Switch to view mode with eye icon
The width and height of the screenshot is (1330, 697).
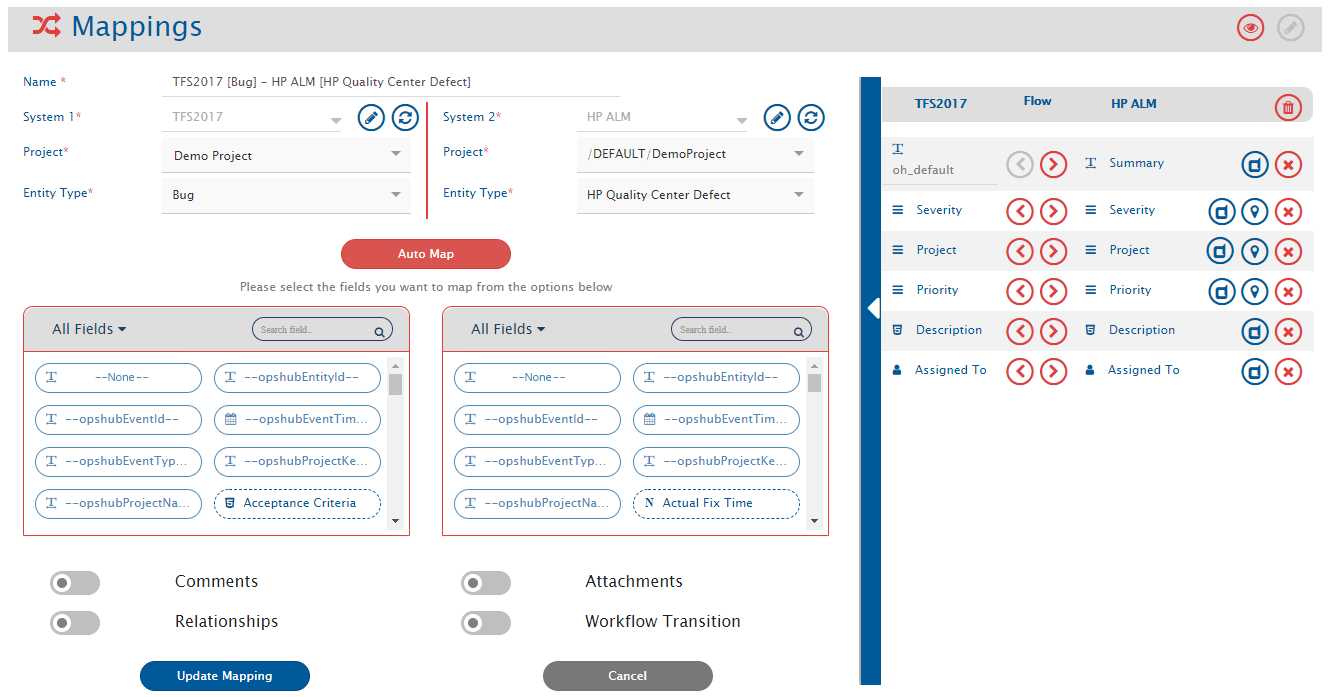pyautogui.click(x=1250, y=28)
